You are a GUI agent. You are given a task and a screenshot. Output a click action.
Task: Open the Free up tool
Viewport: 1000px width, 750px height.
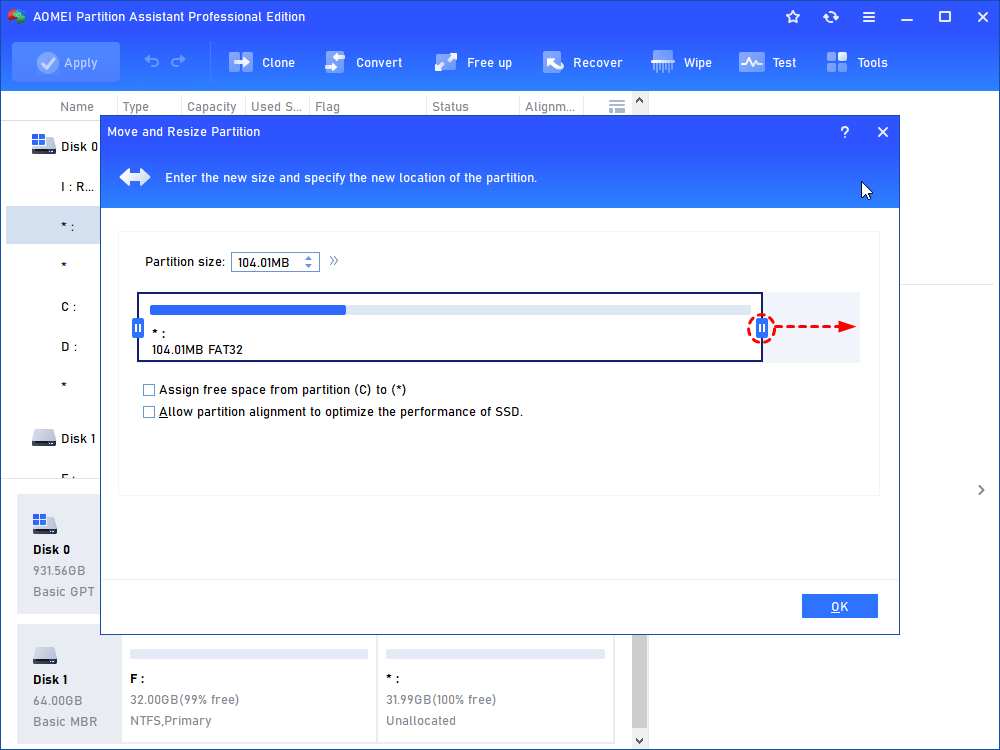coord(473,62)
